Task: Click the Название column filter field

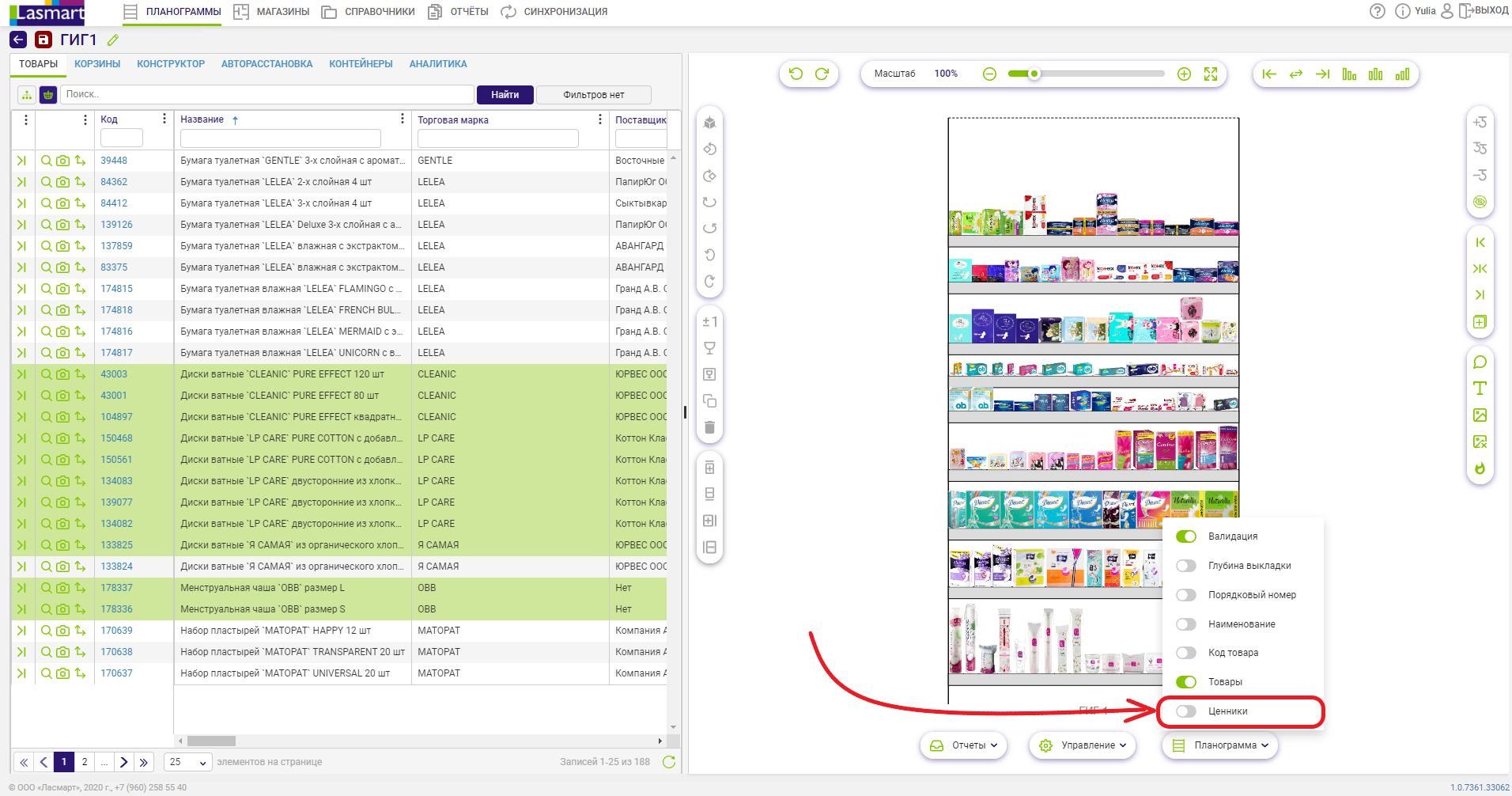Action: (x=281, y=138)
